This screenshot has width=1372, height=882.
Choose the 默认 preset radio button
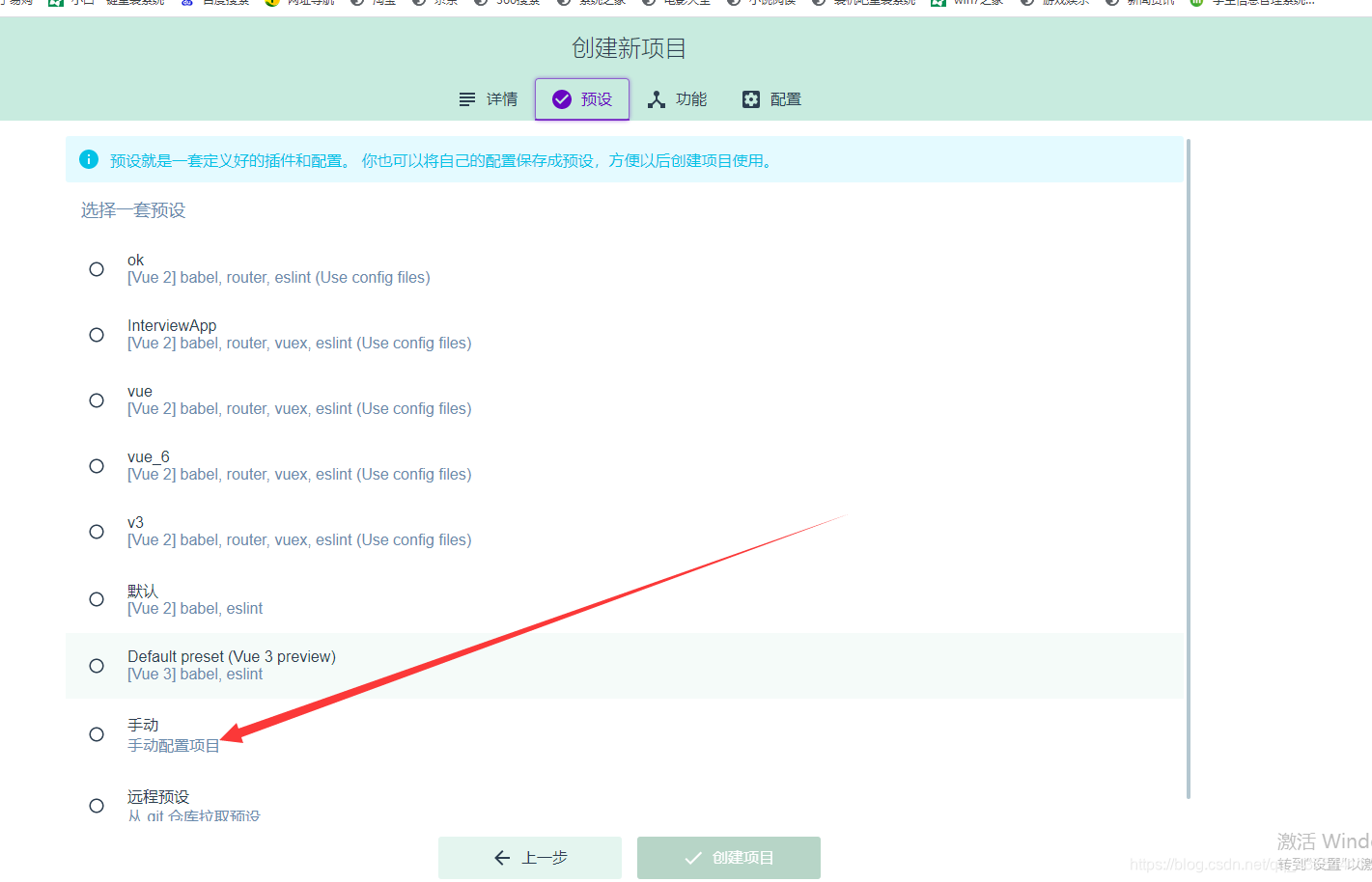(x=97, y=599)
